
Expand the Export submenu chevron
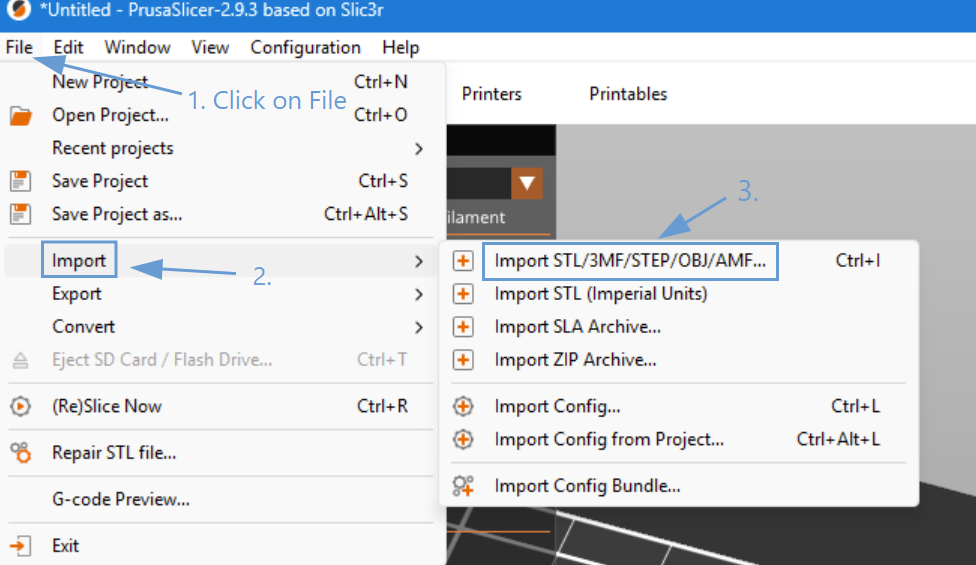tap(419, 294)
